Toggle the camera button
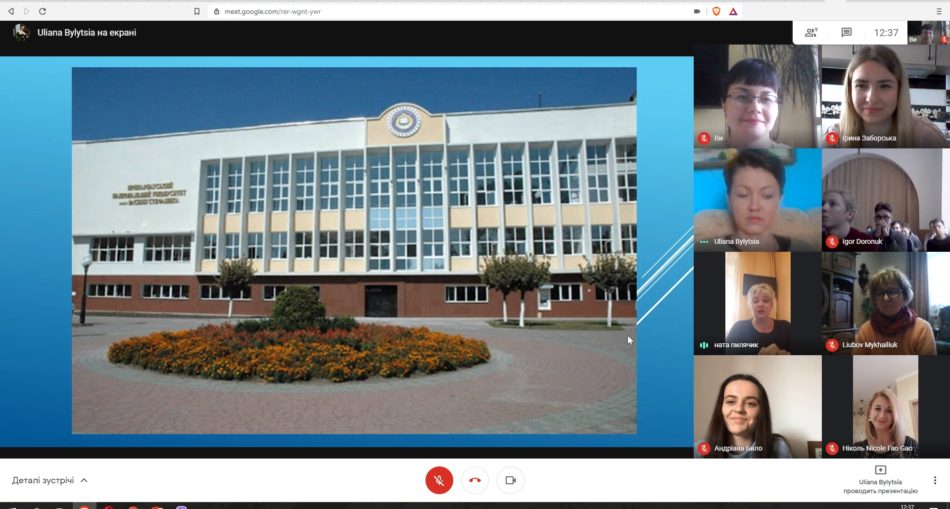950x509 pixels. tap(510, 480)
